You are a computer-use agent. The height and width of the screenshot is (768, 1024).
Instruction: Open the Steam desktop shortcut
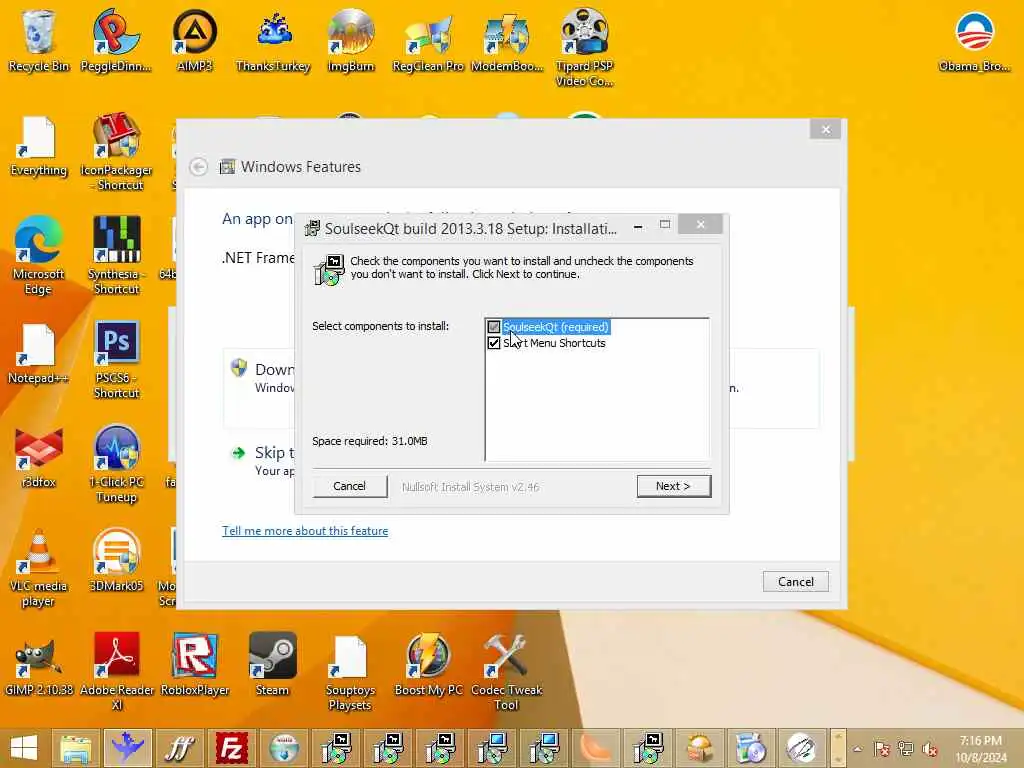272,664
